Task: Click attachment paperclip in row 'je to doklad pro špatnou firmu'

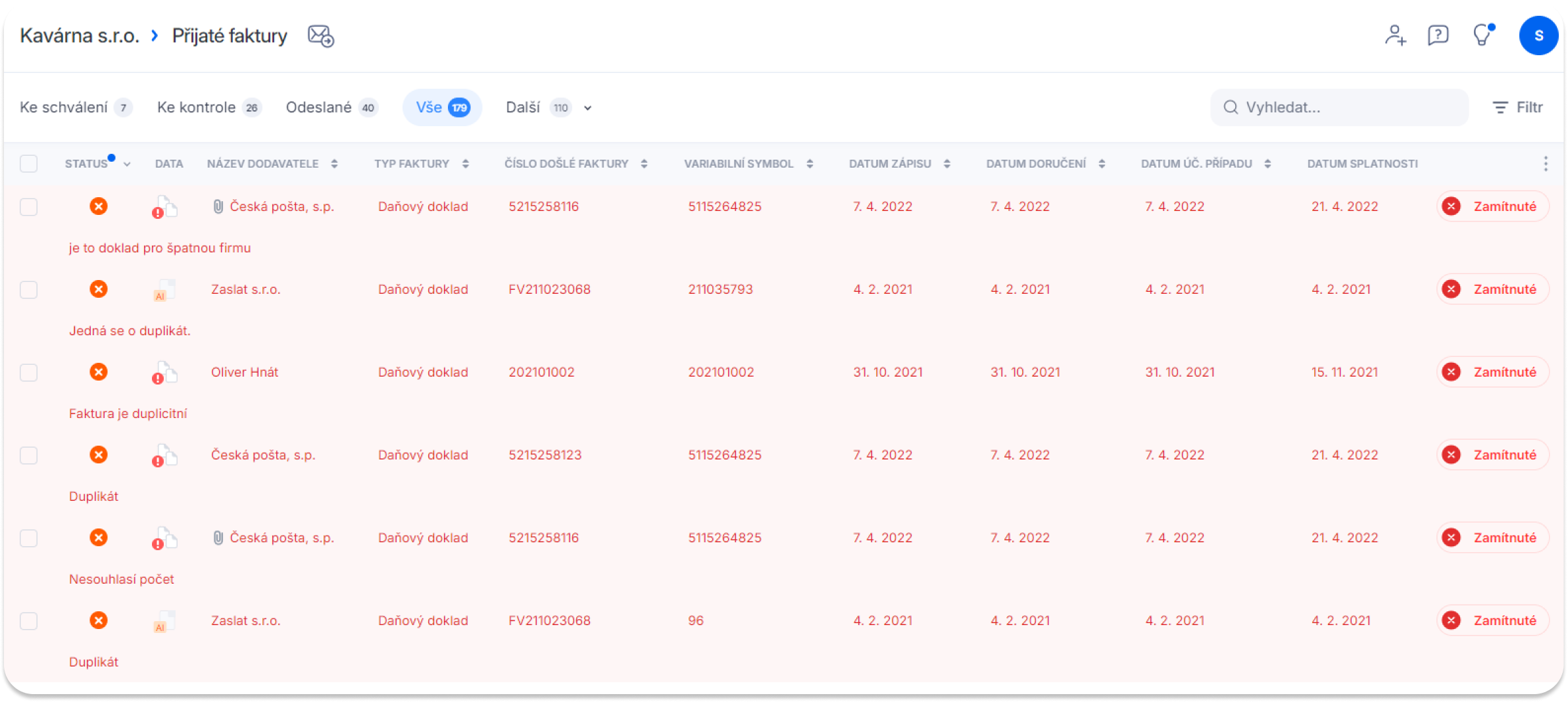Action: pyautogui.click(x=218, y=206)
